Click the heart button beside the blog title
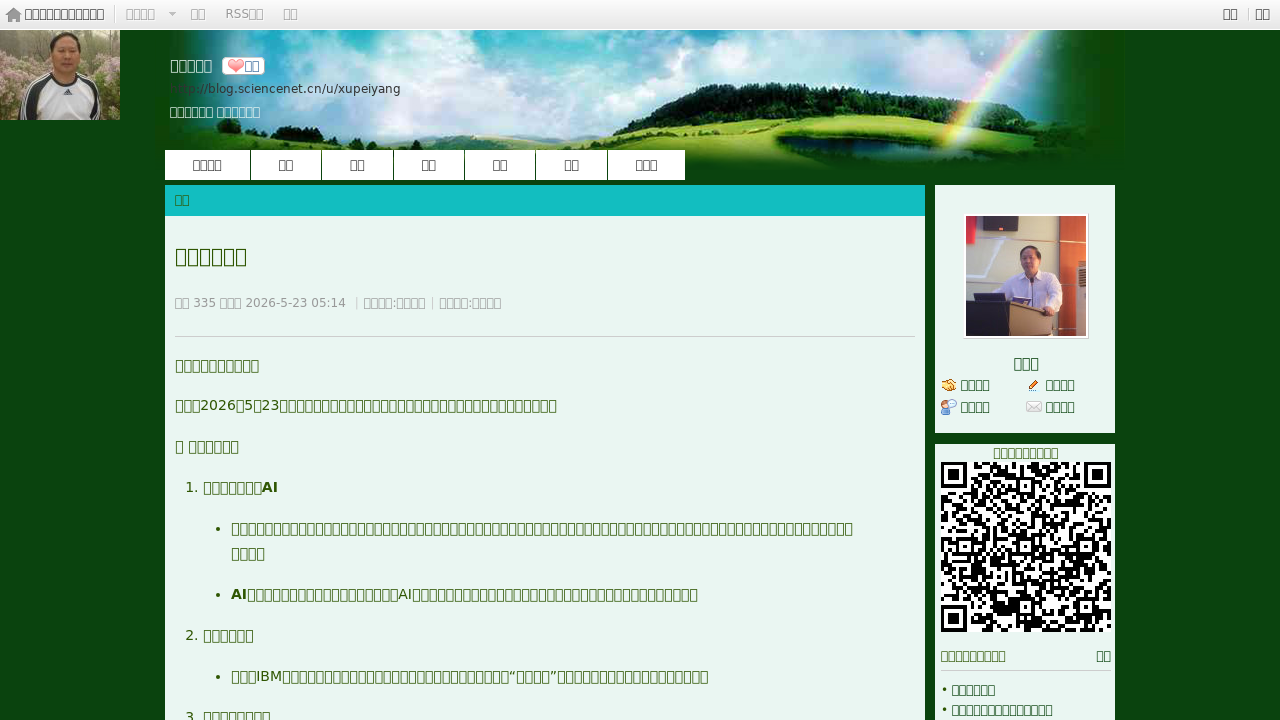Viewport: 1280px width, 720px height. click(243, 66)
